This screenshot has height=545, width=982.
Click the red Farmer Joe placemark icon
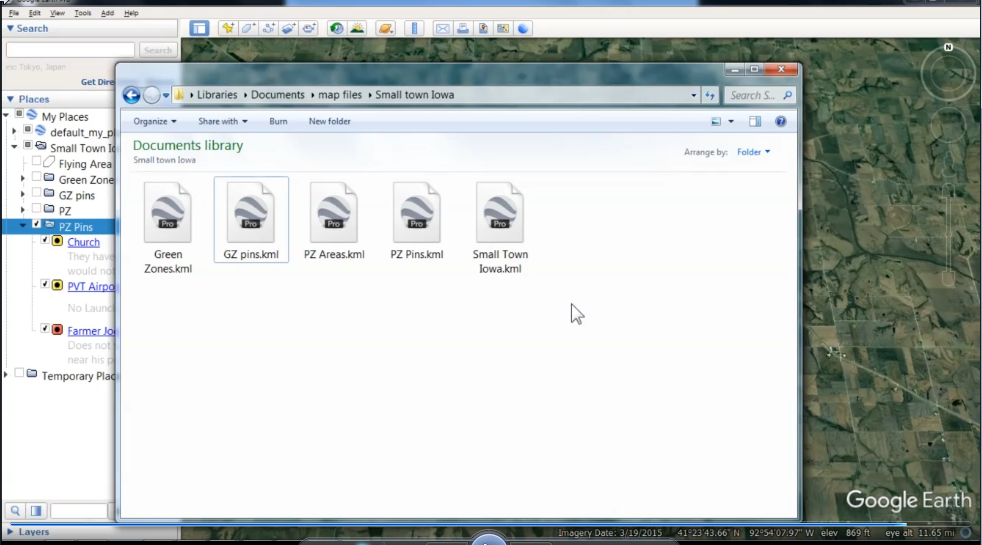(x=57, y=330)
